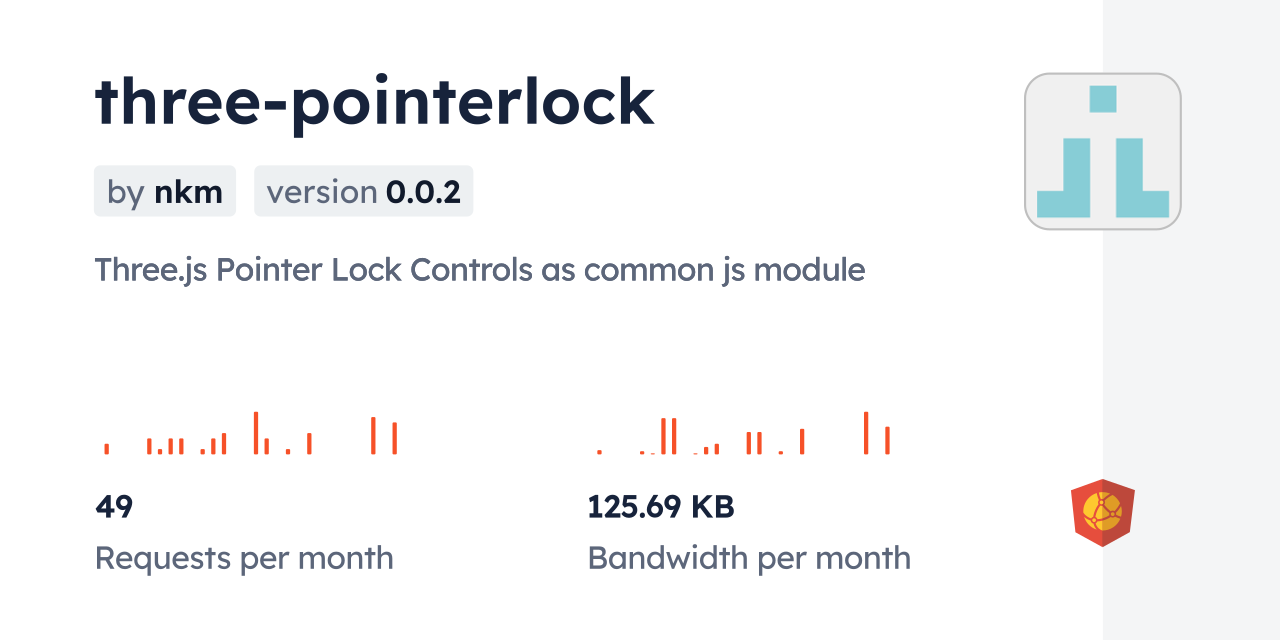Click the bandwidth per month sparkline chart
Image resolution: width=1280 pixels, height=640 pixels.
(x=743, y=434)
